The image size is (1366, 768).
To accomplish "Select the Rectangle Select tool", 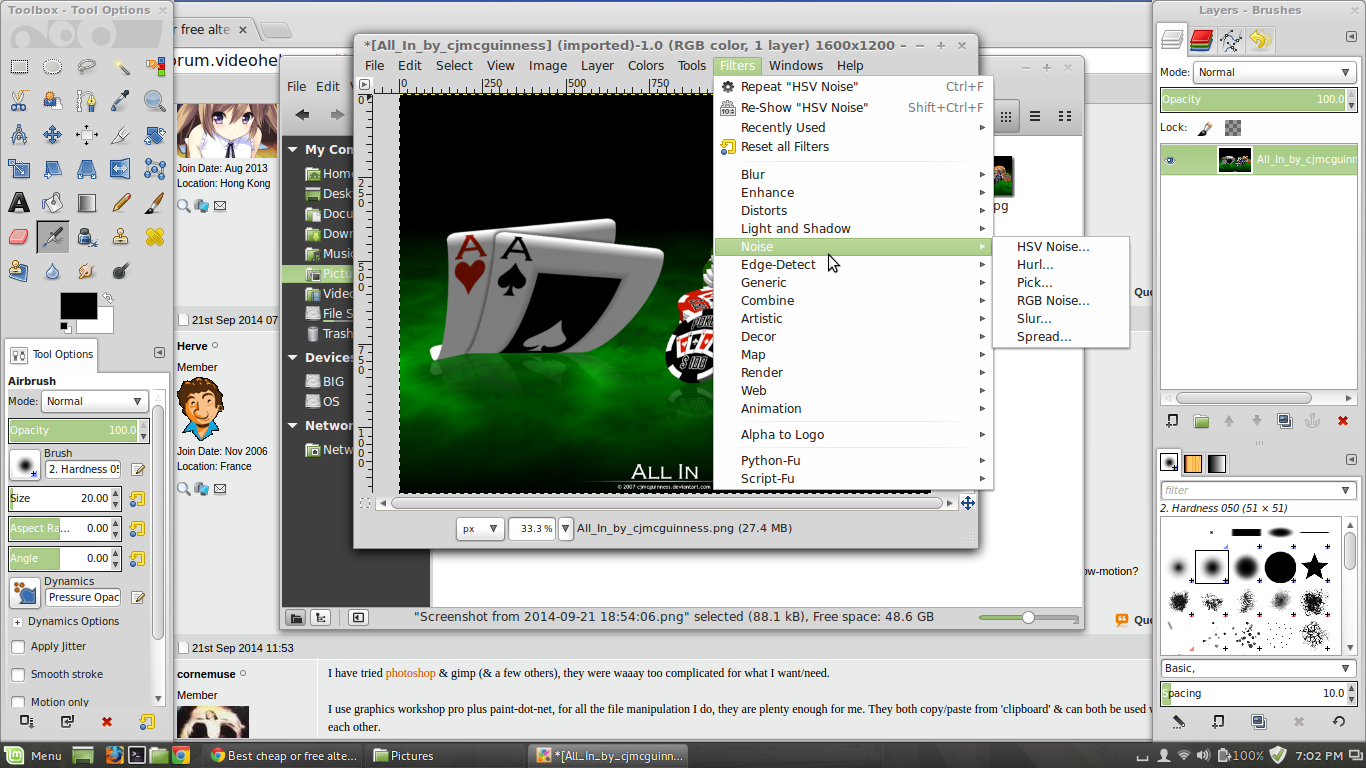I will 19,67.
